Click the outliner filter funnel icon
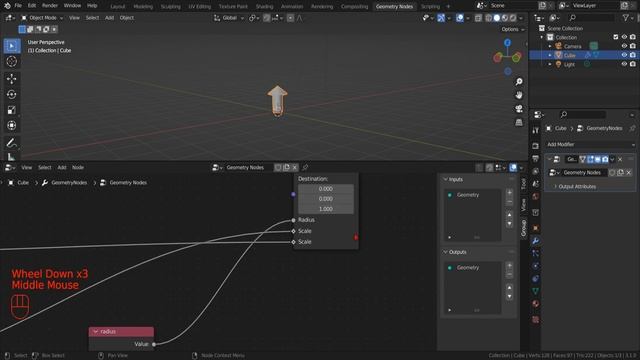The width and height of the screenshot is (640, 360). (626, 18)
